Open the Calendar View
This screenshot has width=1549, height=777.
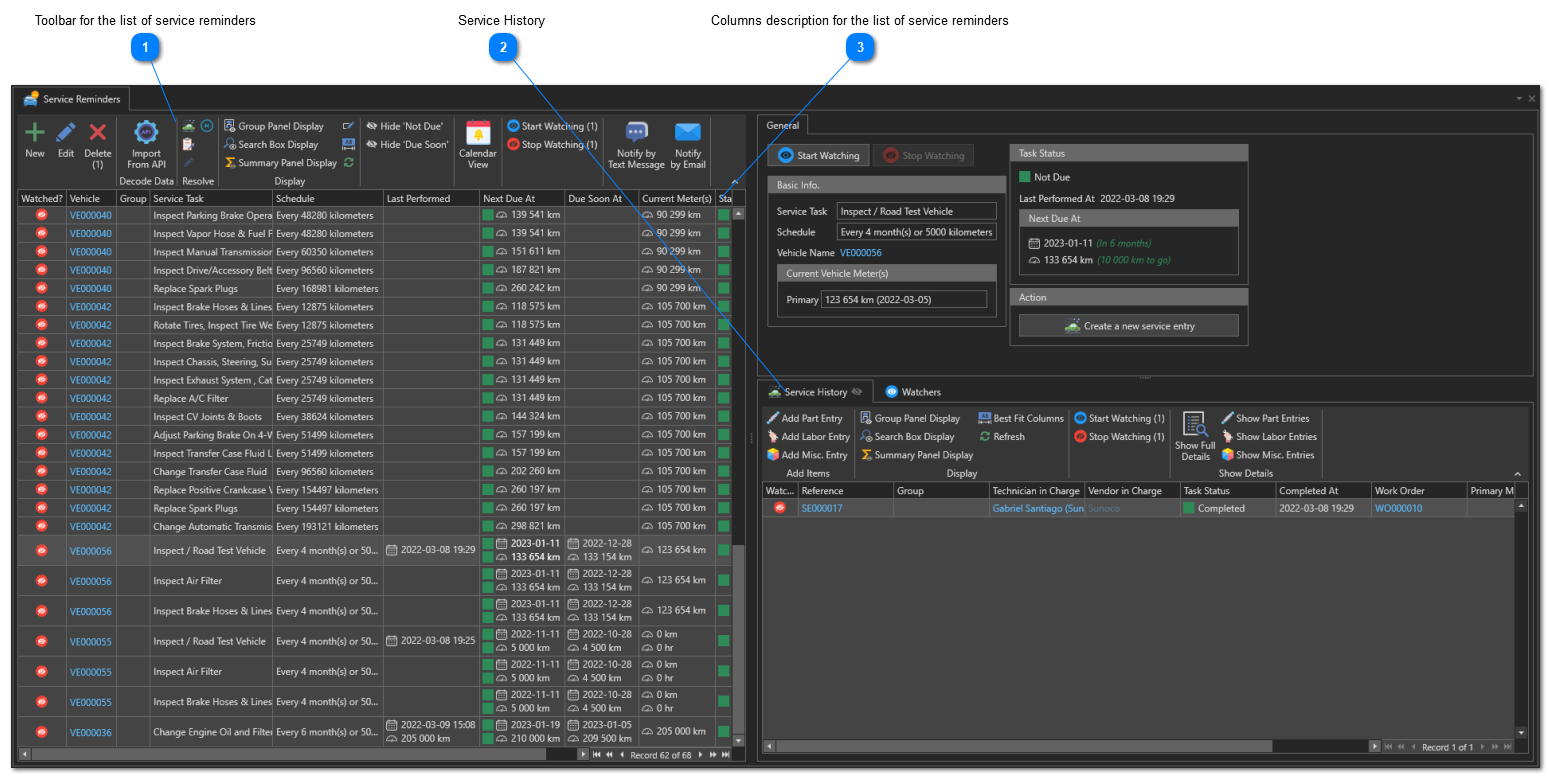tap(477, 133)
